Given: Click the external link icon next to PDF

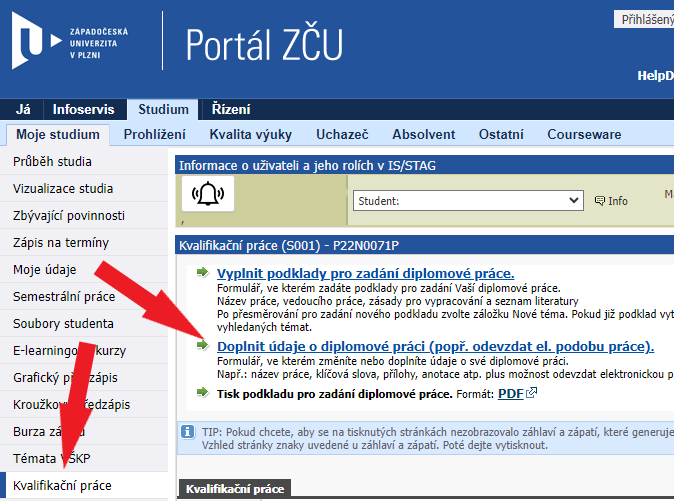Looking at the screenshot, I should pos(532,393).
